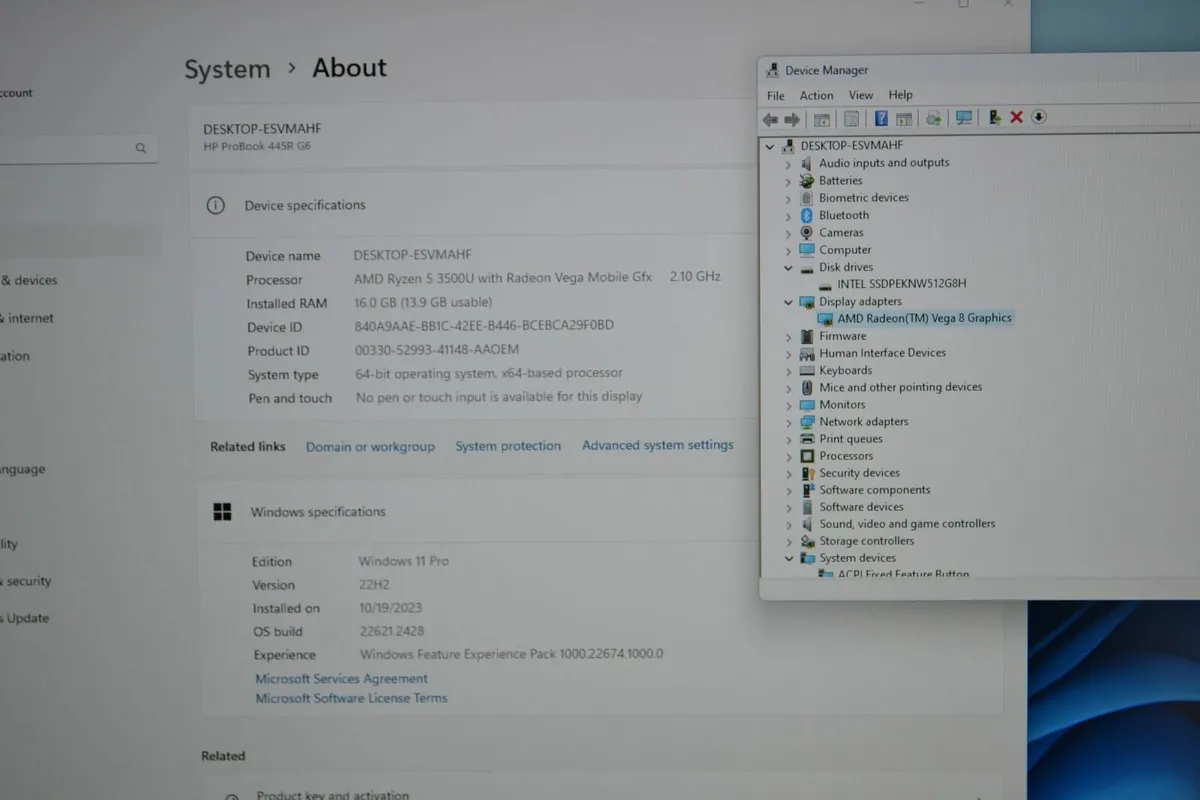This screenshot has width=1200, height=800.
Task: Expand the Bluetooth category
Action: point(788,214)
